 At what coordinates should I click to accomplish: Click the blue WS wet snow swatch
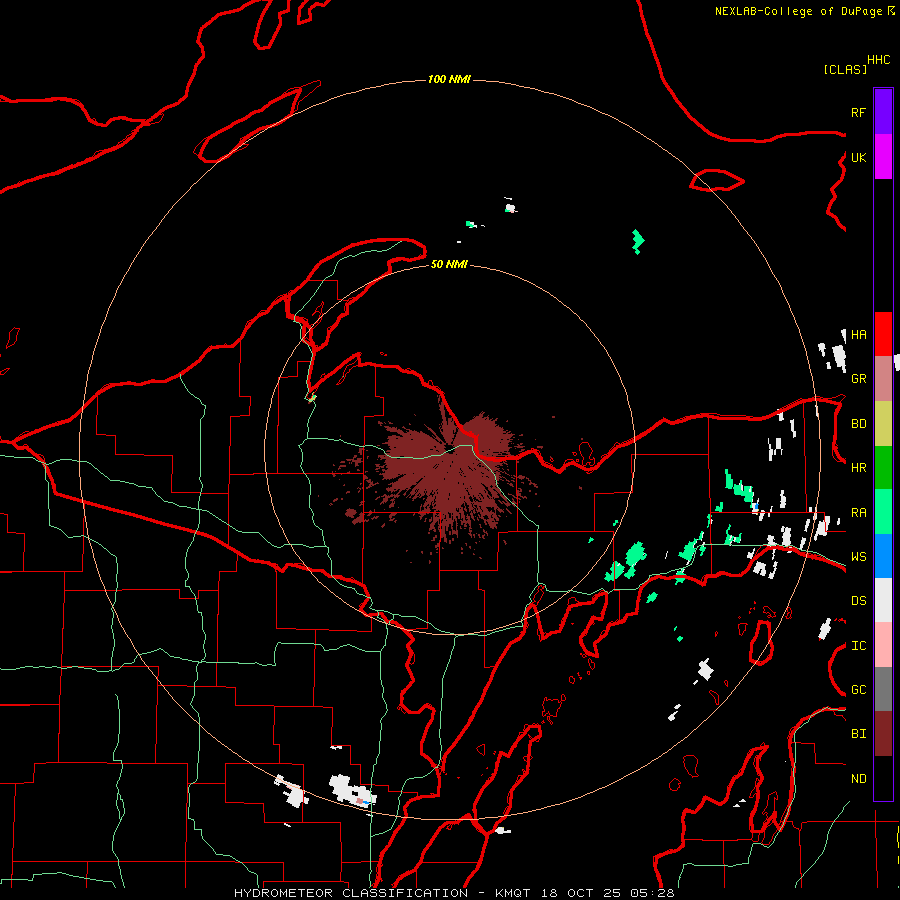[x=883, y=556]
